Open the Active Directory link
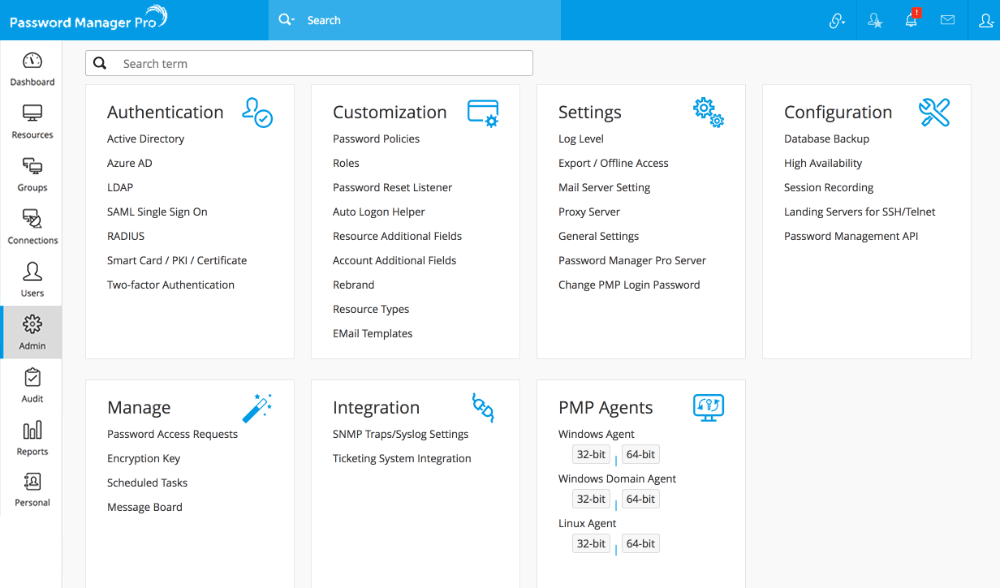Viewport: 1000px width, 588px height. (x=146, y=139)
